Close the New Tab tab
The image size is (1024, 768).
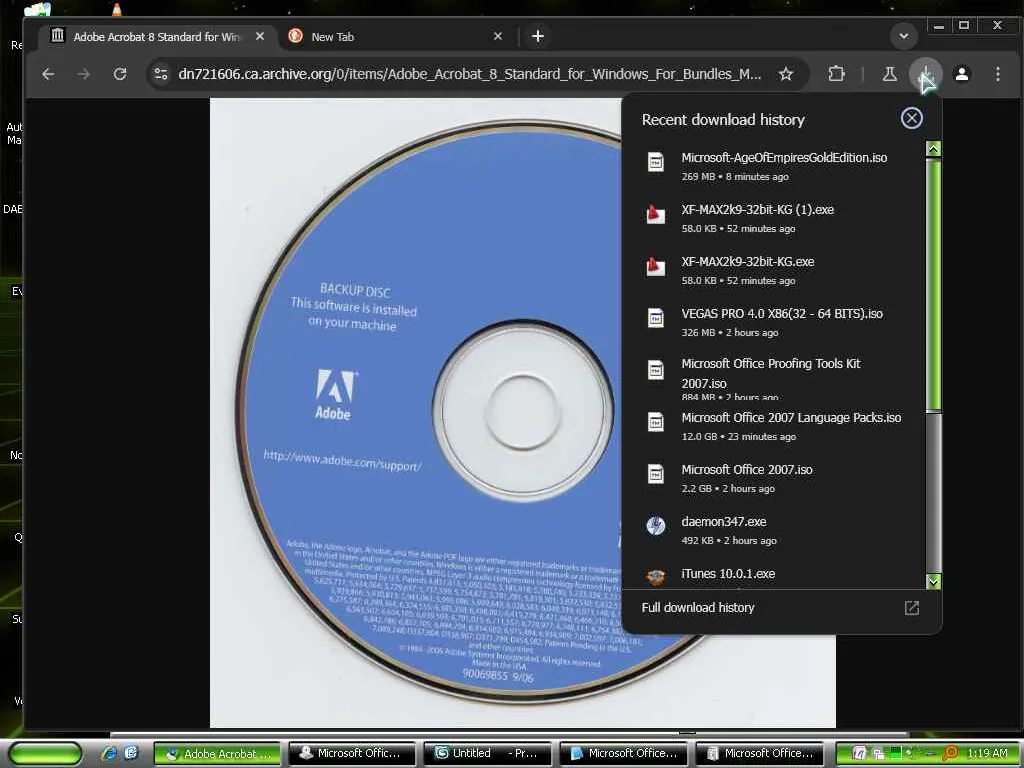[x=498, y=37]
